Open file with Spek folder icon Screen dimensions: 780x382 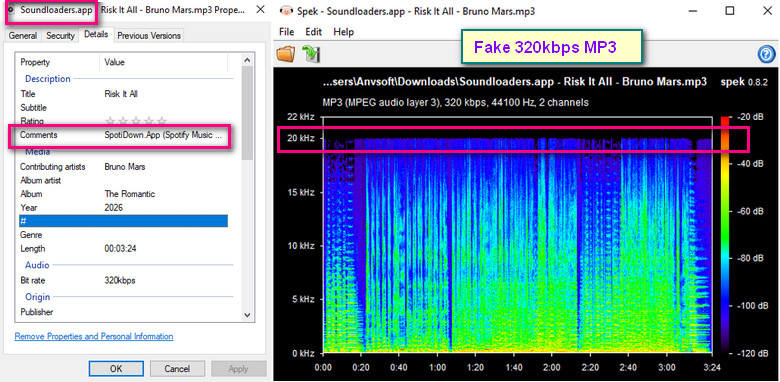click(x=286, y=54)
